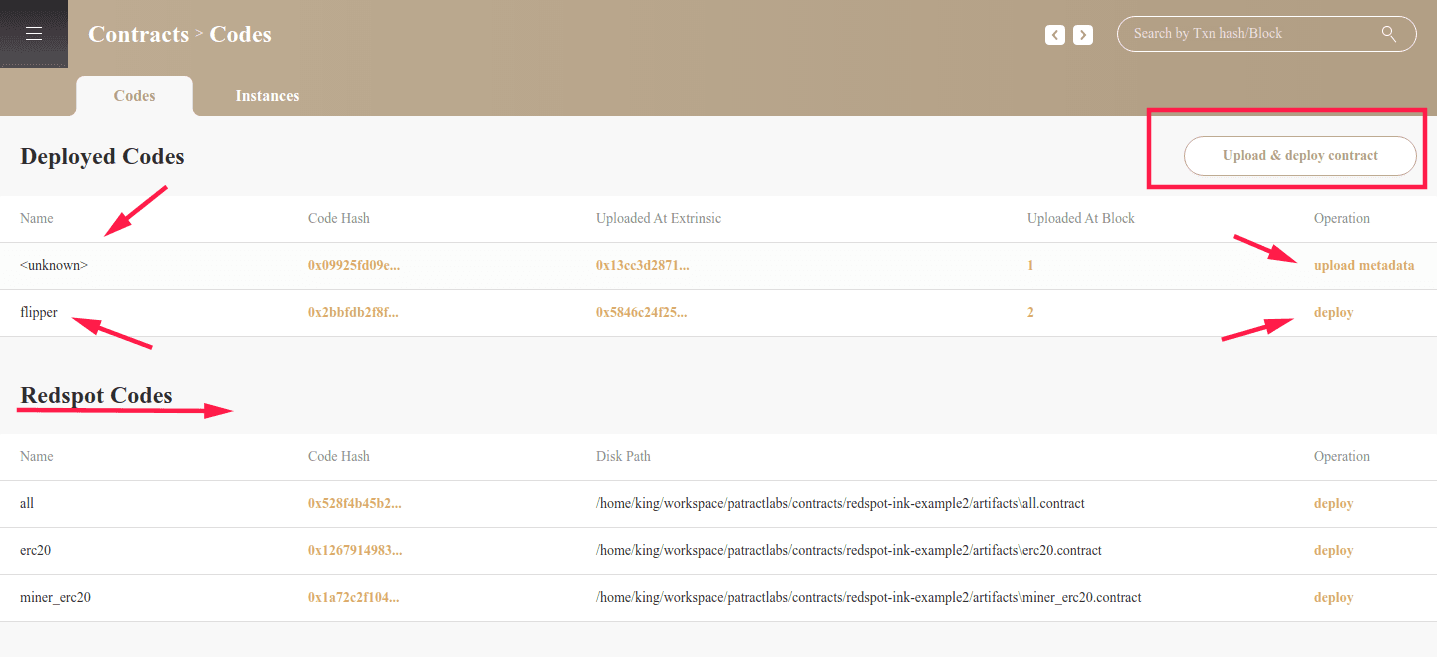Click upload metadata for unknown code

(x=1363, y=266)
